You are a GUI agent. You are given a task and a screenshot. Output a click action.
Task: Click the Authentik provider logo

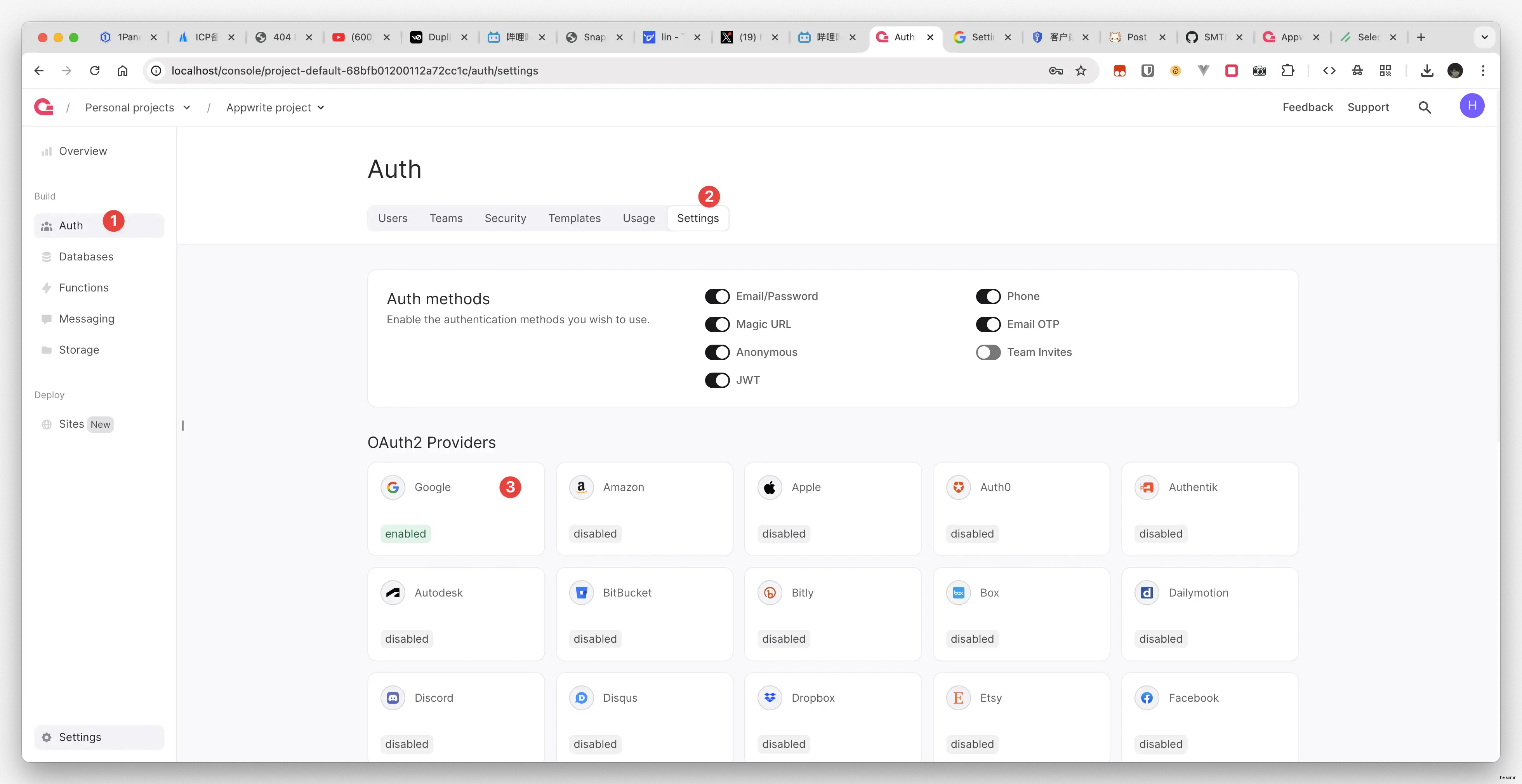1147,487
